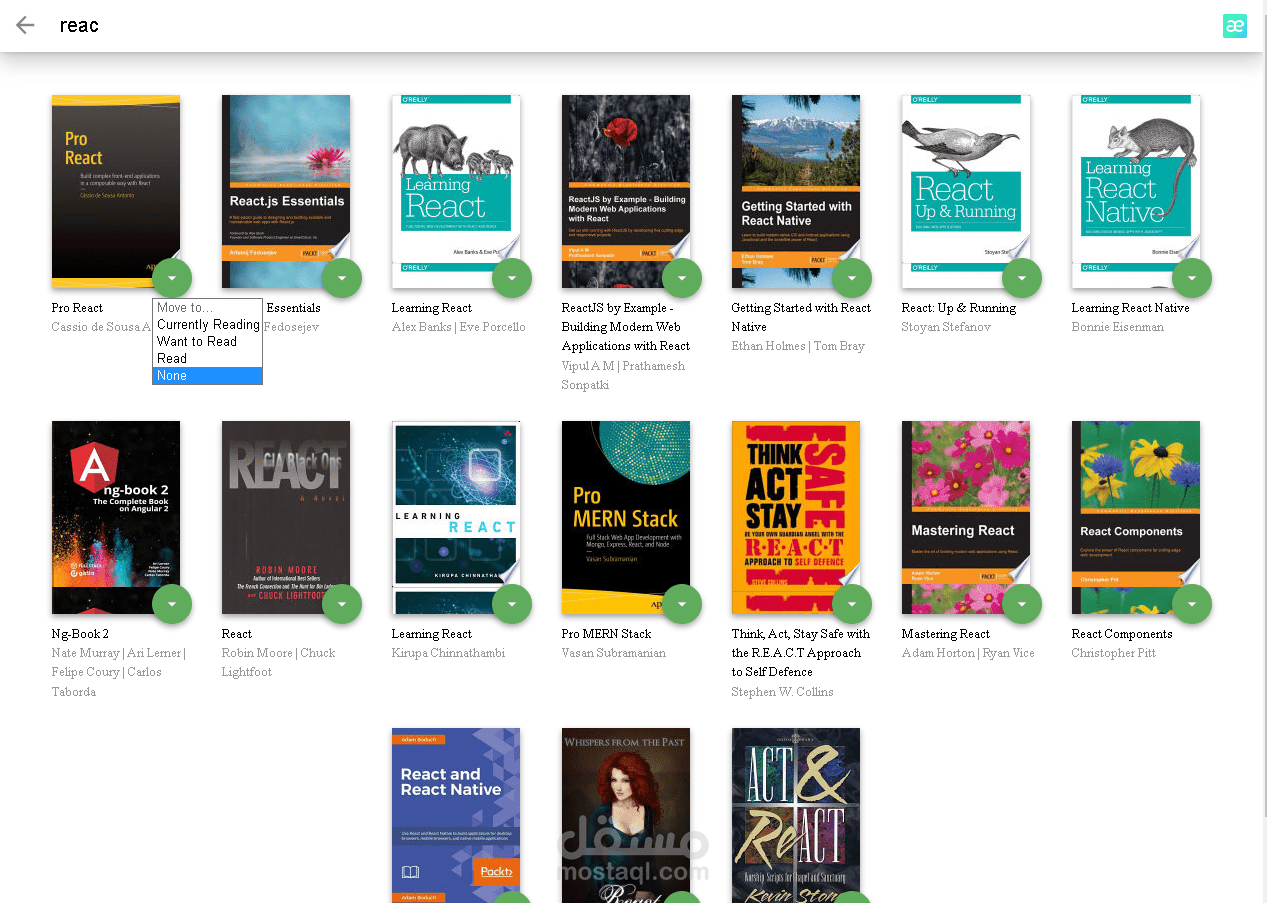Click the "React: Up & Running" title

tap(959, 308)
